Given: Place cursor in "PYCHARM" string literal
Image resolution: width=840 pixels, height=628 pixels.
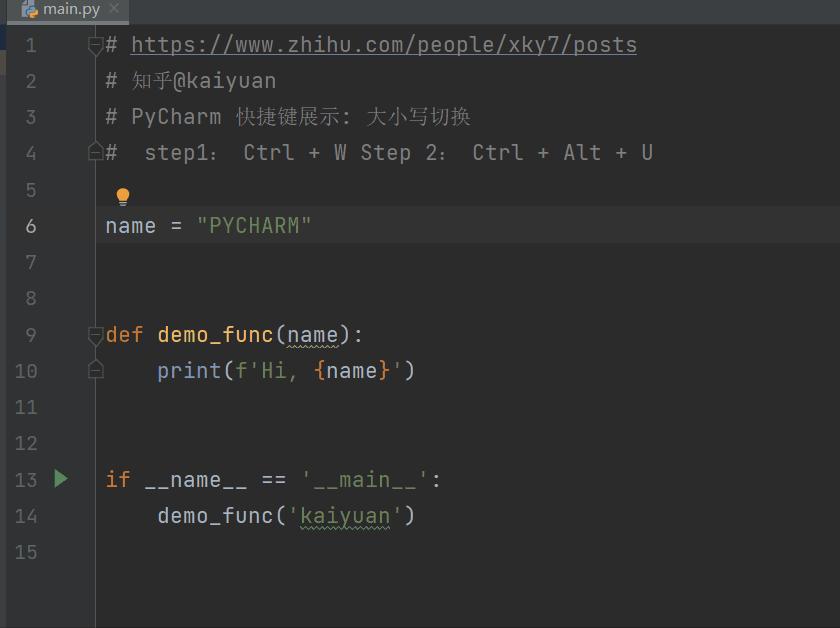Looking at the screenshot, I should (x=254, y=226).
